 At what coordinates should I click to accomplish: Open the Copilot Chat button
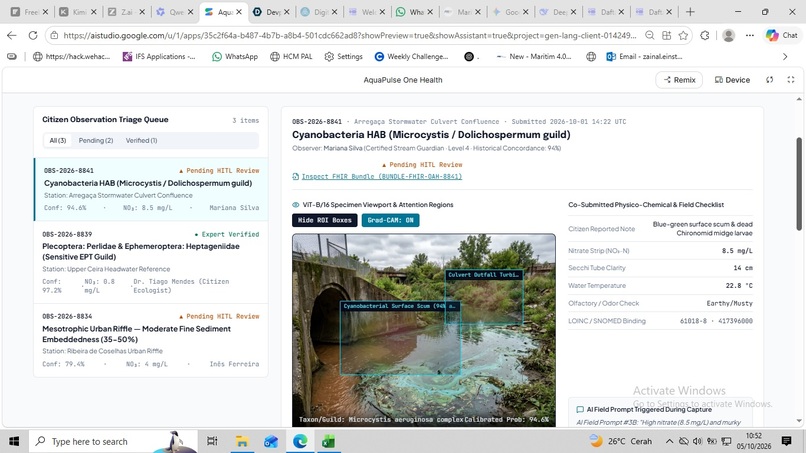[782, 35]
